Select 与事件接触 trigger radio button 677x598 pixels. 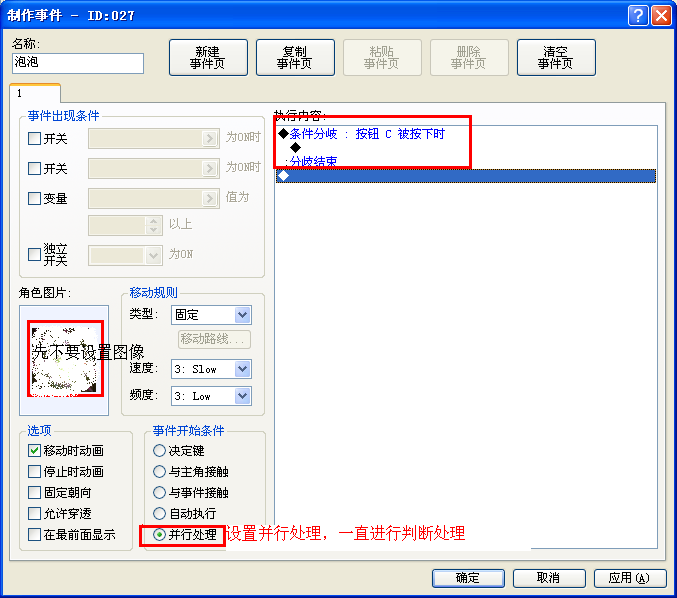coord(159,493)
